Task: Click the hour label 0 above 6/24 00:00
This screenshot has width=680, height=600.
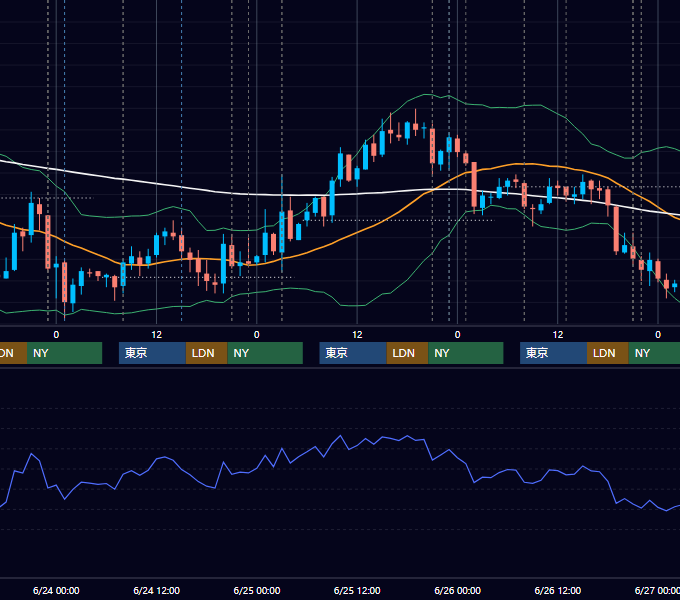Action: click(x=56, y=335)
